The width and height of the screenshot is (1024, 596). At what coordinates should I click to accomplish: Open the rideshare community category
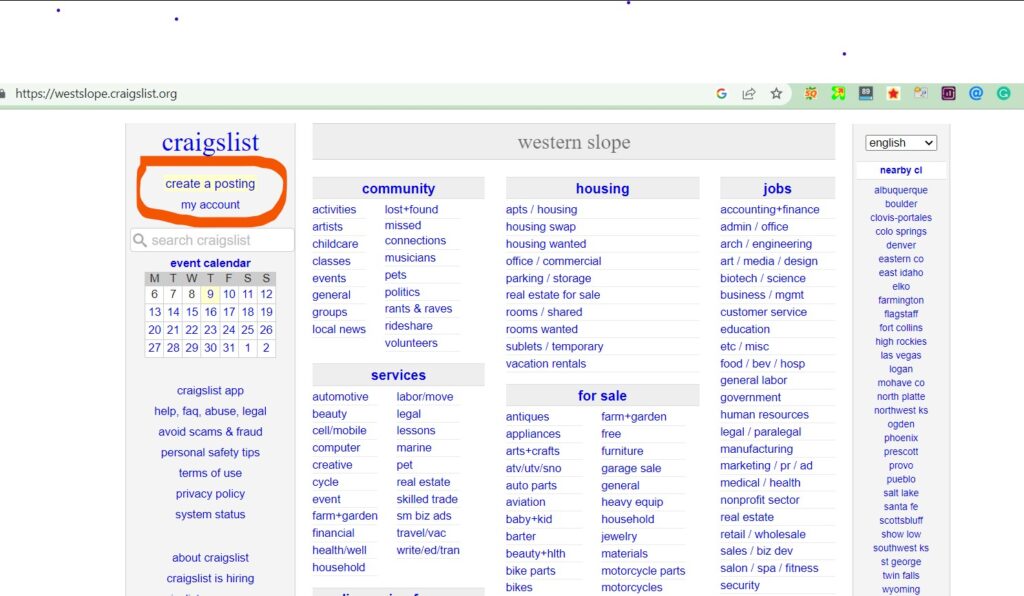coord(409,326)
